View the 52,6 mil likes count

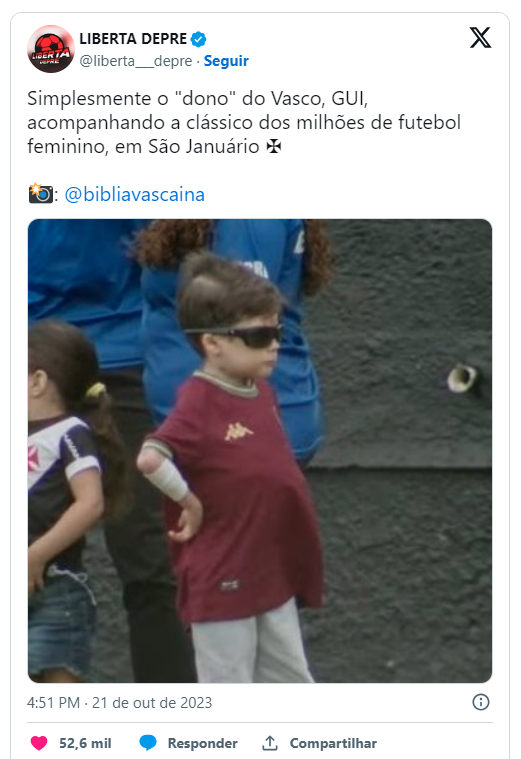[x=85, y=743]
